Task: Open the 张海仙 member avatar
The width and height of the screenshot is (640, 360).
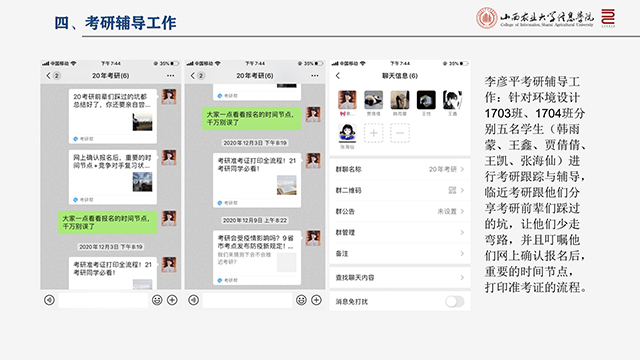Action: point(347,133)
